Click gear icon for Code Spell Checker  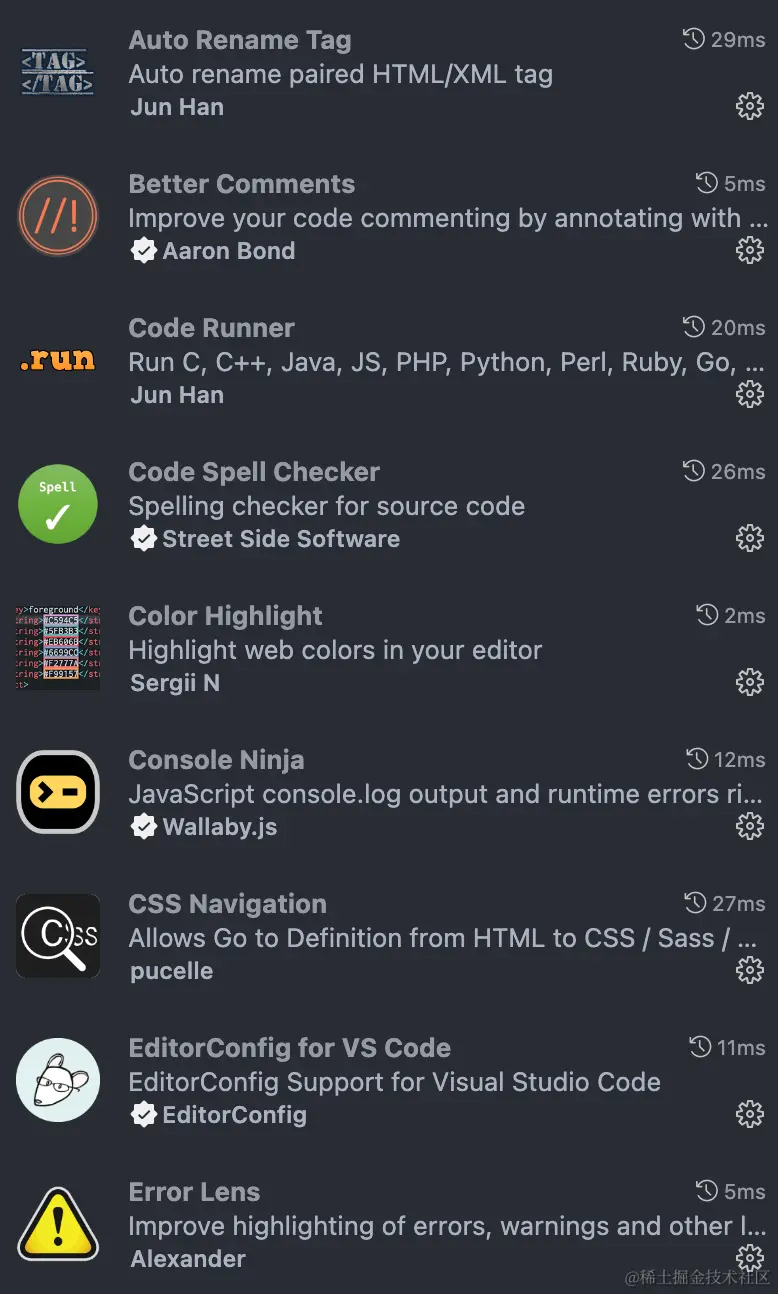coord(749,538)
